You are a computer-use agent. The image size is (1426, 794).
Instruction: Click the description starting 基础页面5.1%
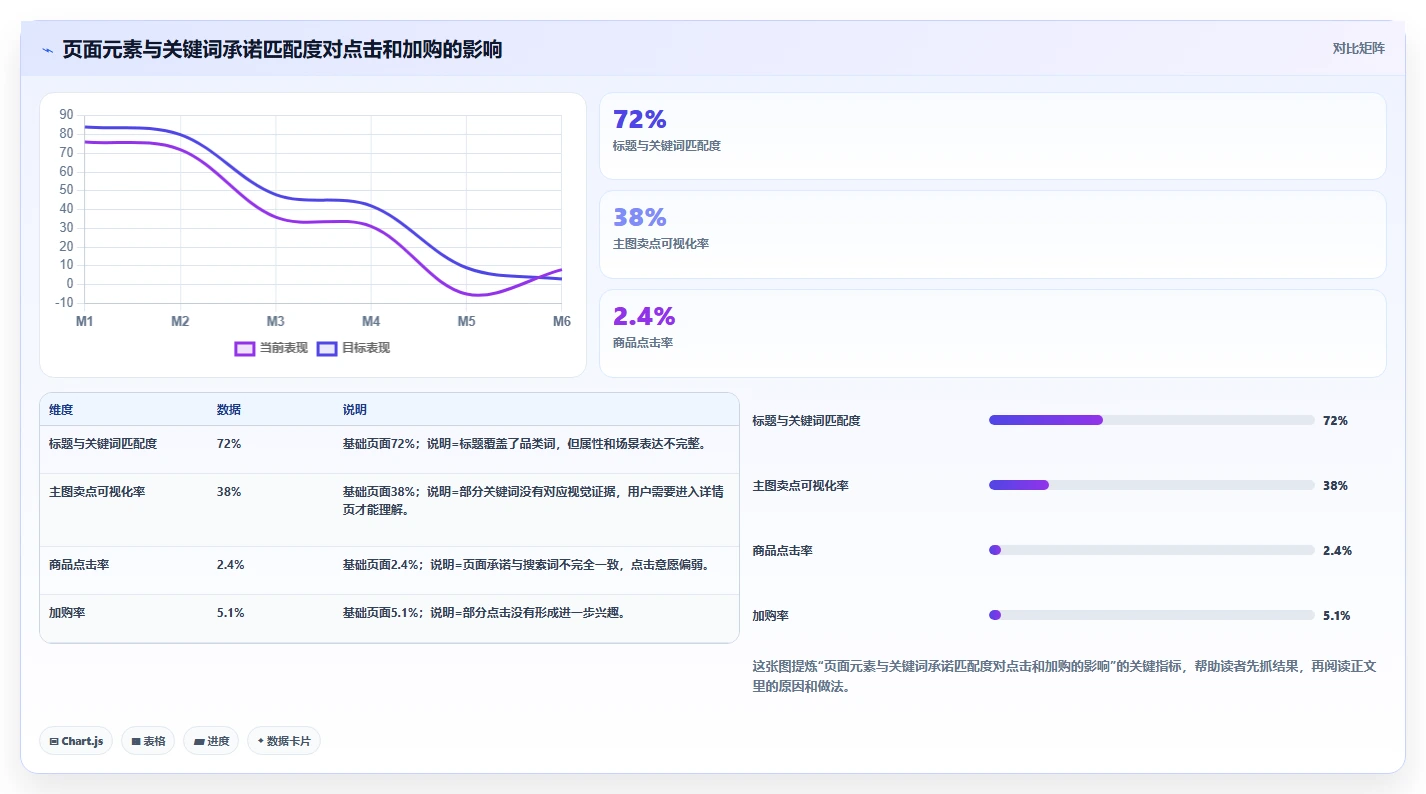[x=486, y=612]
